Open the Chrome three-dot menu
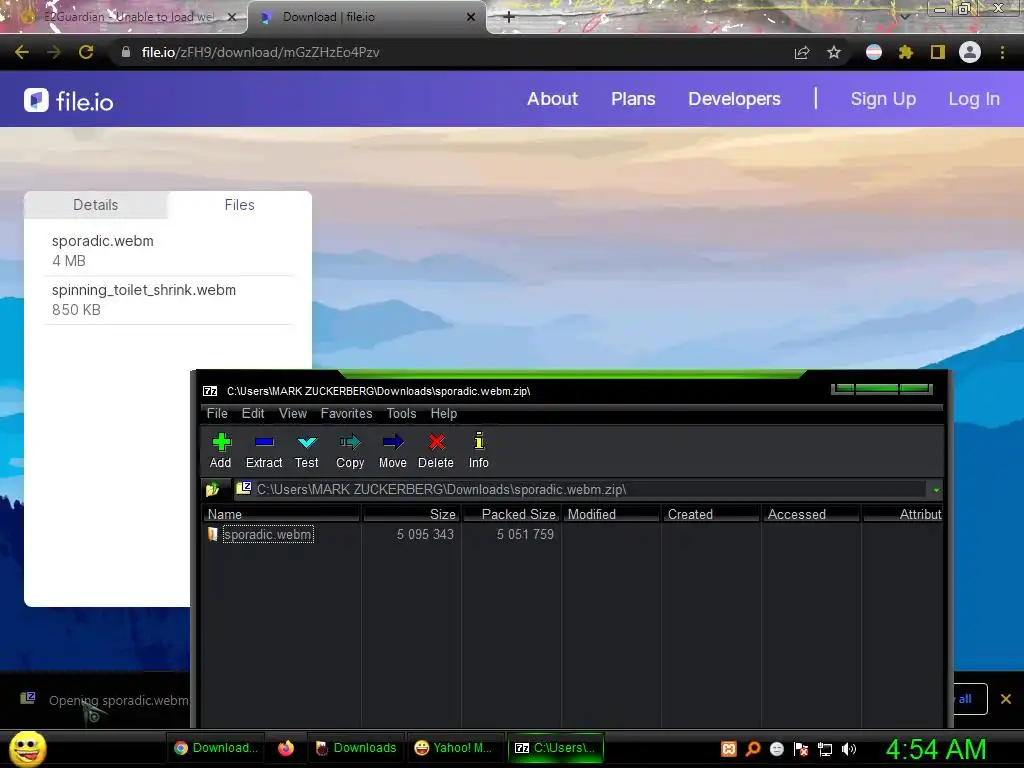 (1002, 52)
